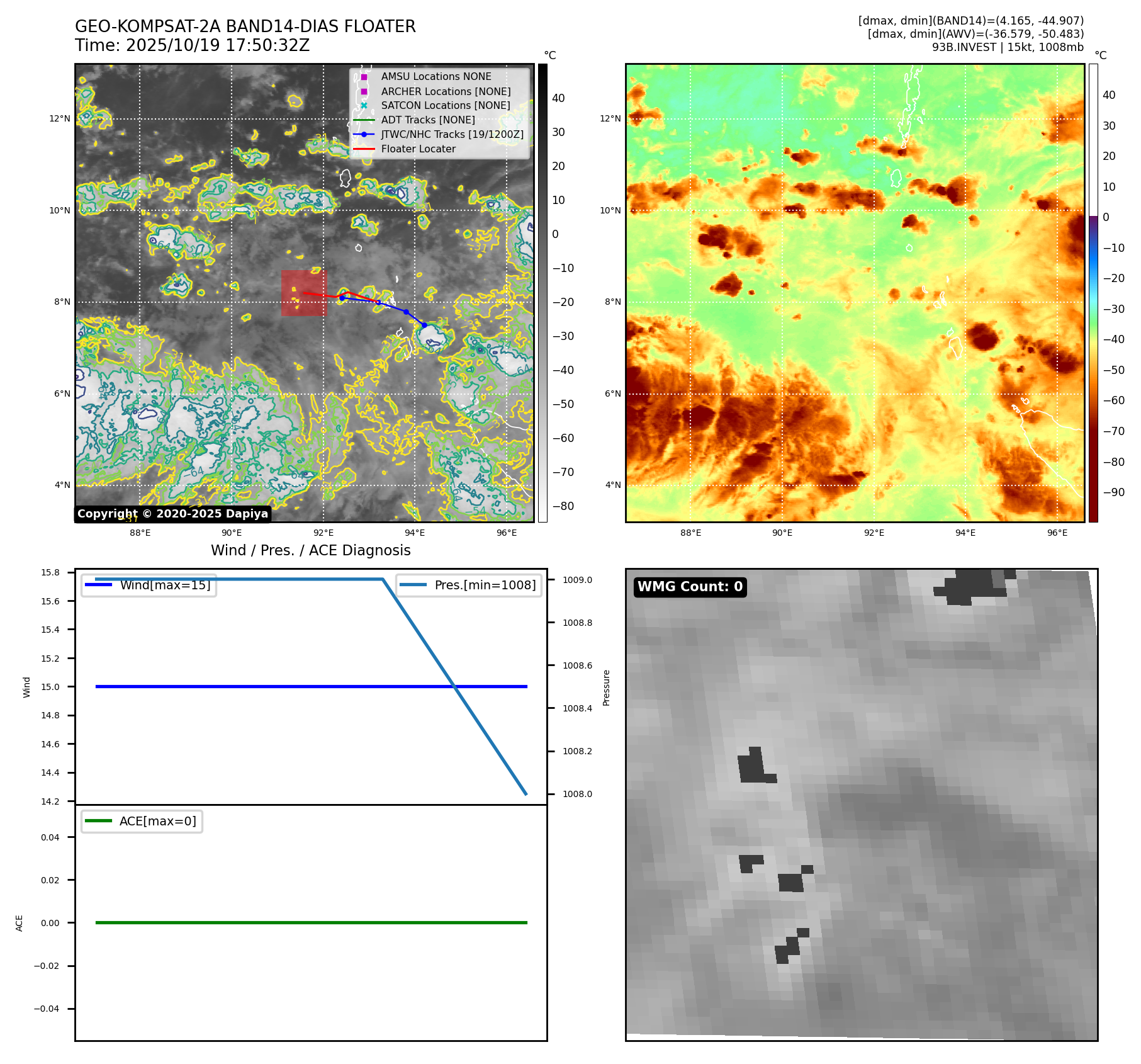Click the cyan SATCON Locations x marker
Viewport: 1141px width, 1064px height.
[x=364, y=106]
